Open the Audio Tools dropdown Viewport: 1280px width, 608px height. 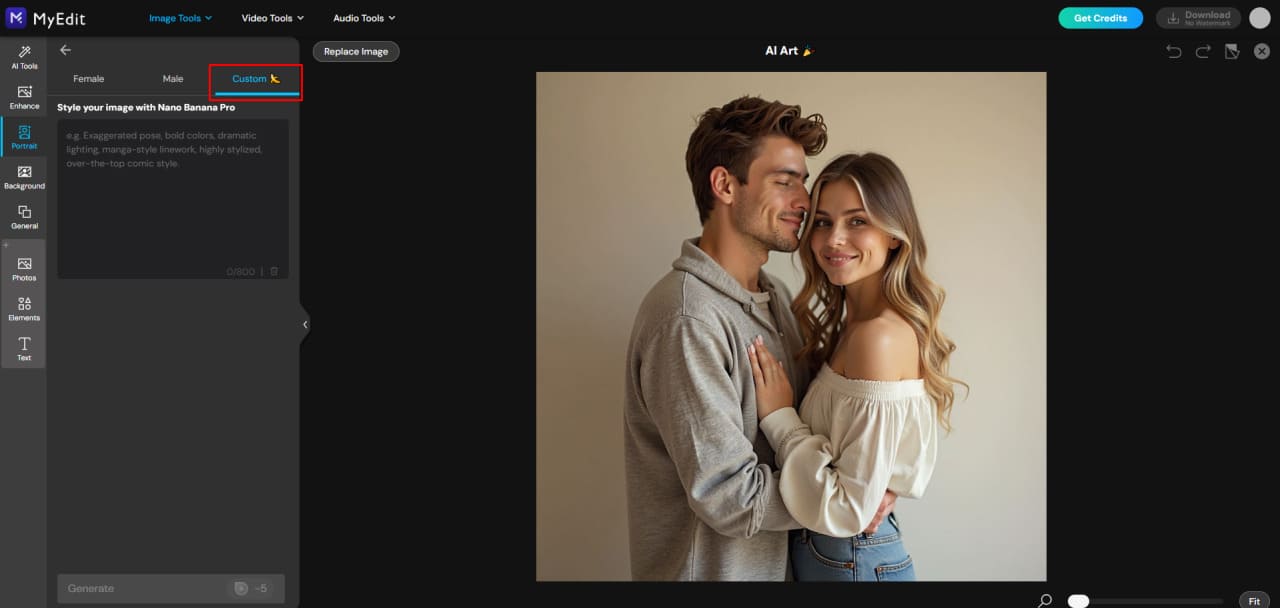click(x=364, y=18)
